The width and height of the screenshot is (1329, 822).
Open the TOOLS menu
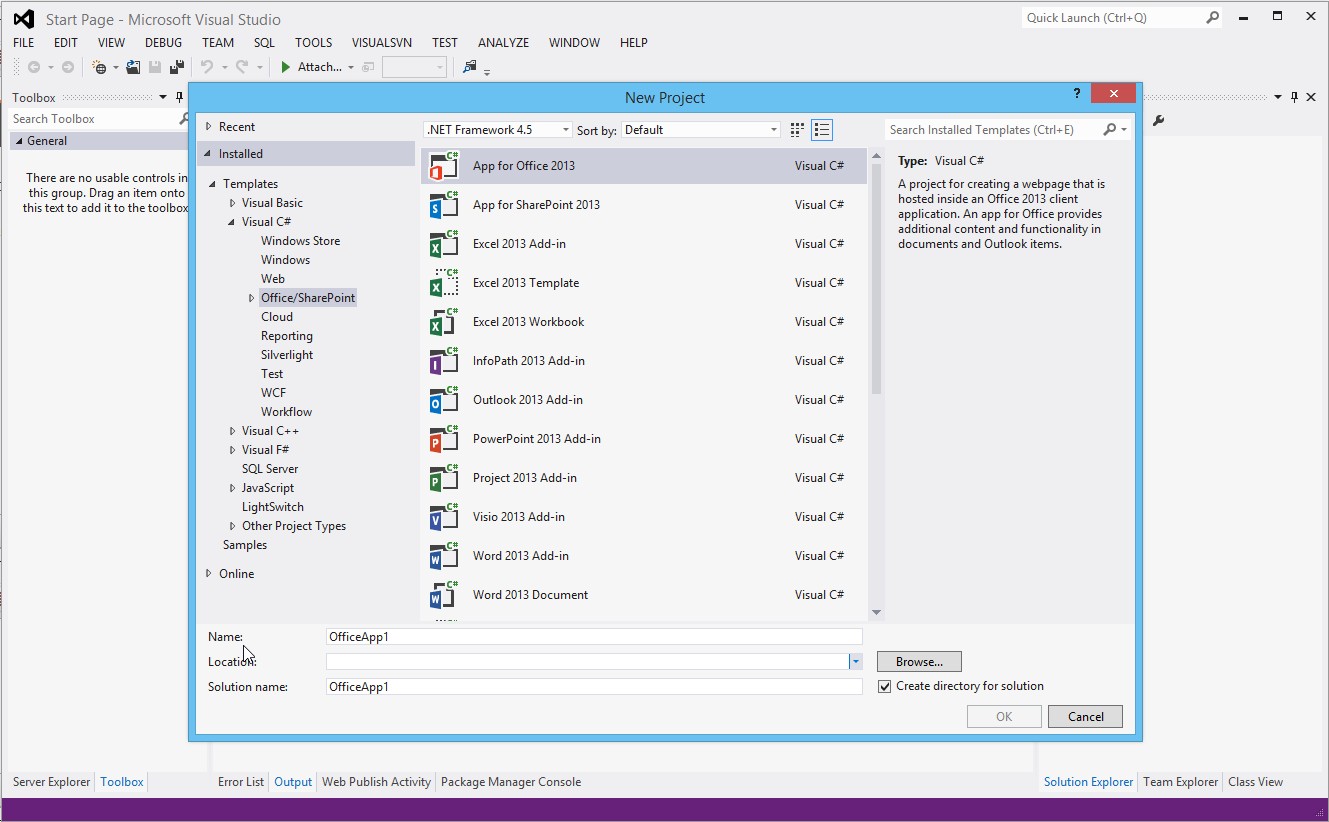pos(313,42)
